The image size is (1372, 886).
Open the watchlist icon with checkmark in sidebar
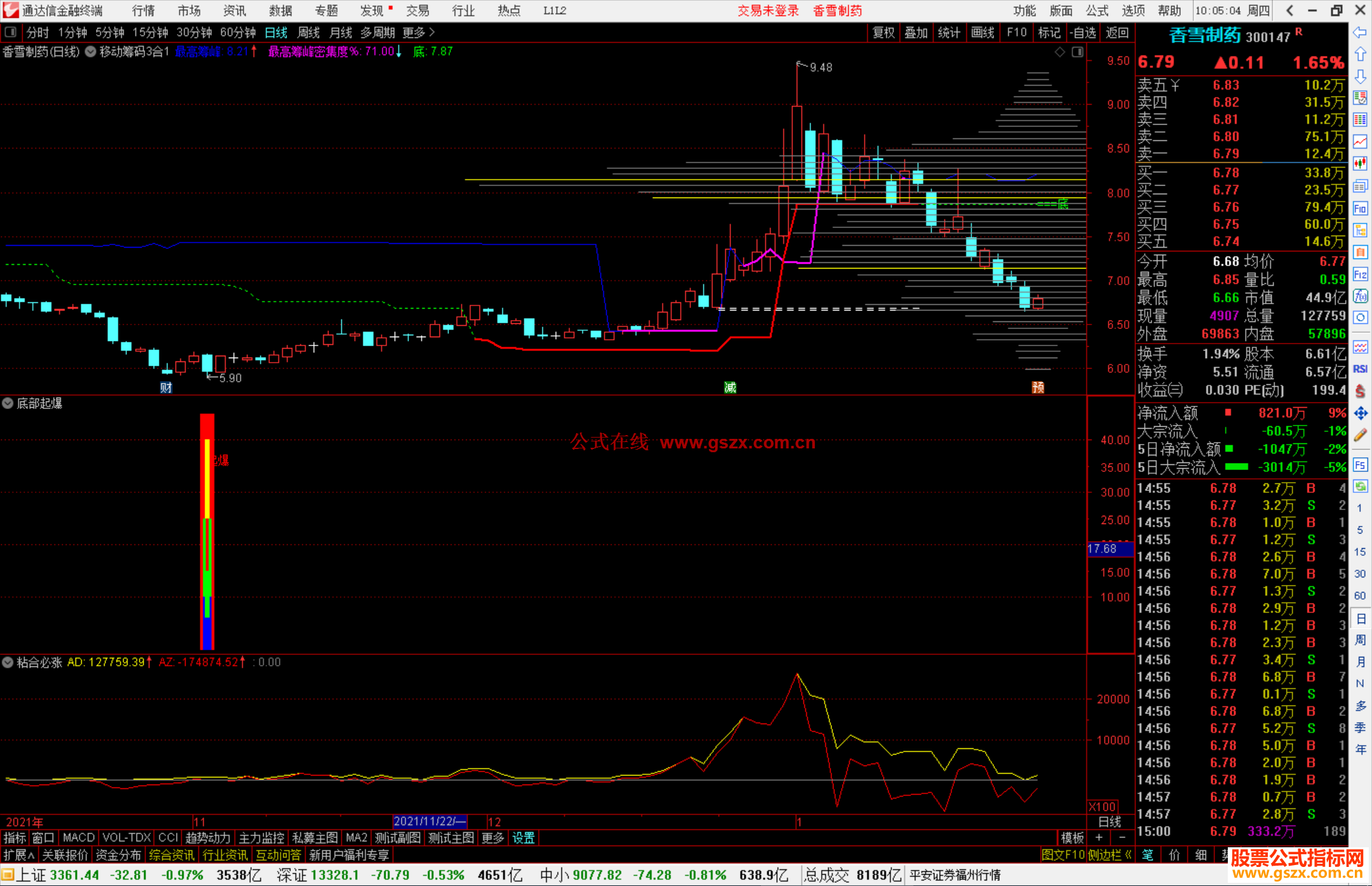click(x=1360, y=98)
